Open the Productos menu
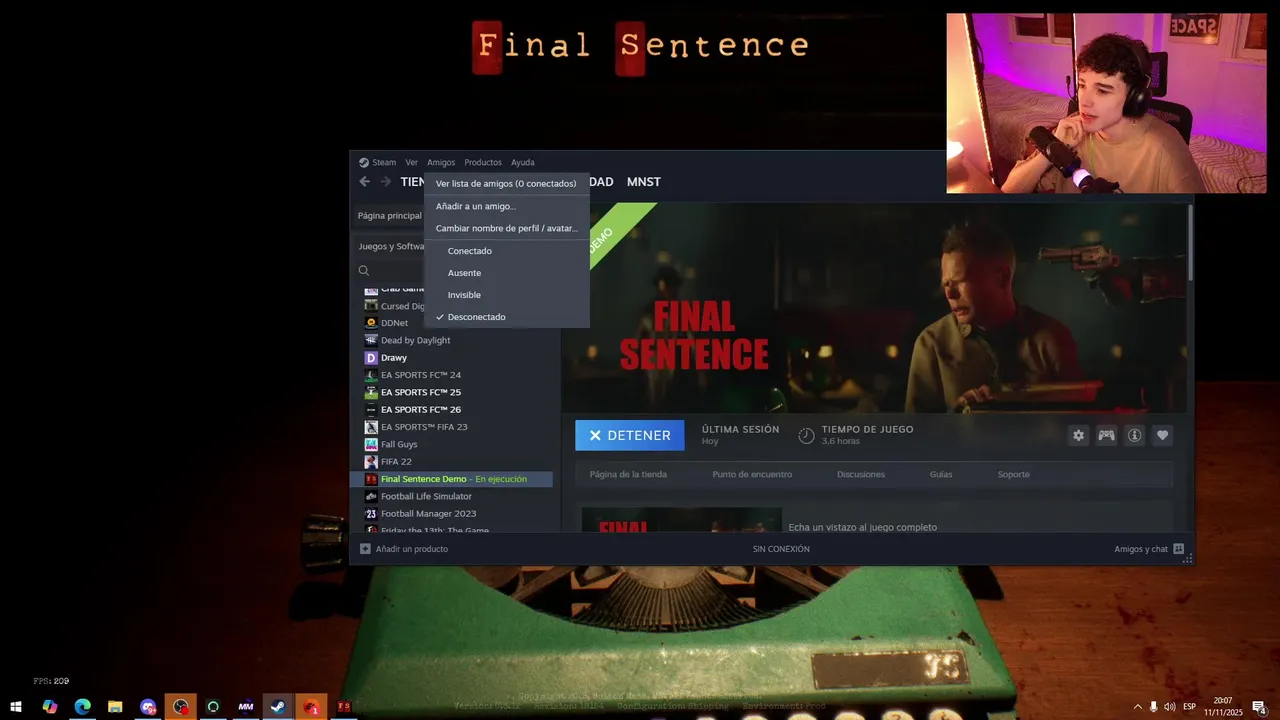 pyautogui.click(x=483, y=162)
